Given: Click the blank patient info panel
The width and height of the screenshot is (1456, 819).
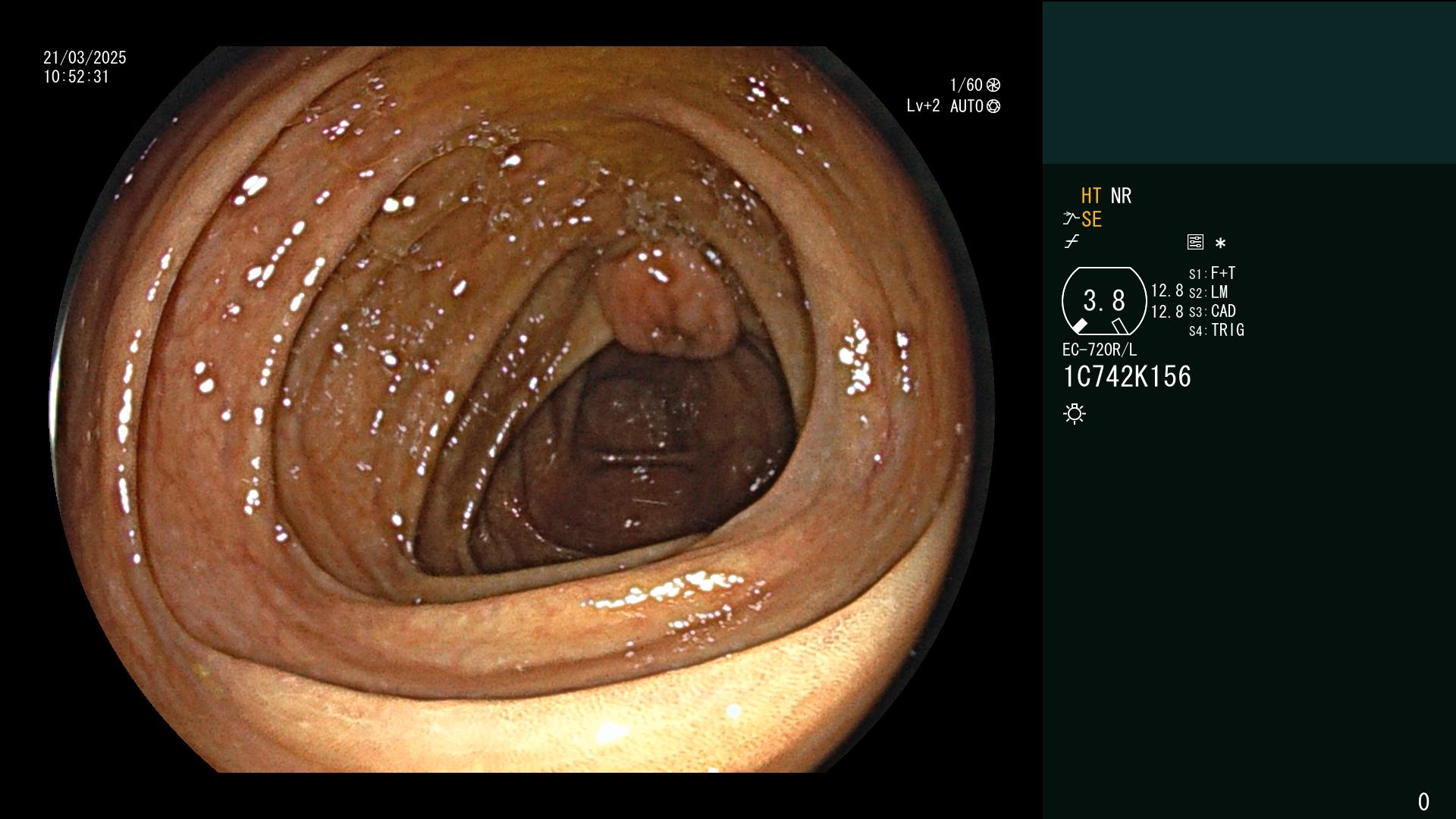Looking at the screenshot, I should [x=1249, y=82].
